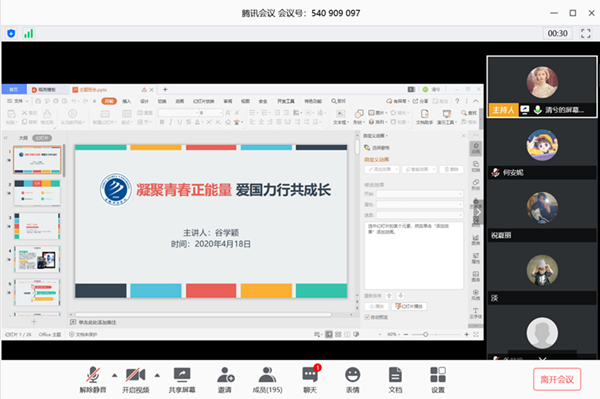Expand the participant list down chevron
Screen dimensions: 600x399
pos(542,358)
